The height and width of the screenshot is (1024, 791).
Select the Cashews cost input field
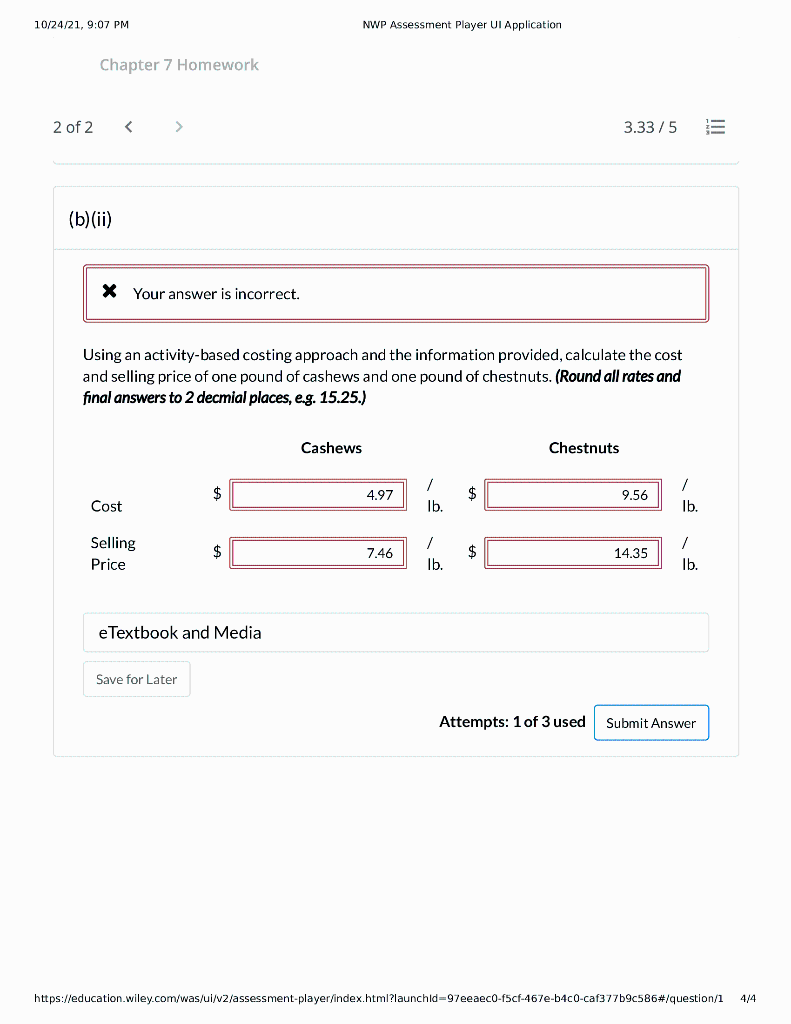318,494
